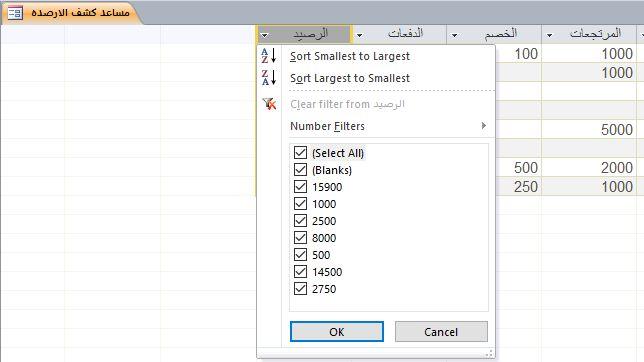The image size is (644, 362).
Task: Click the A-Z ascending sort icon
Action: tap(269, 55)
